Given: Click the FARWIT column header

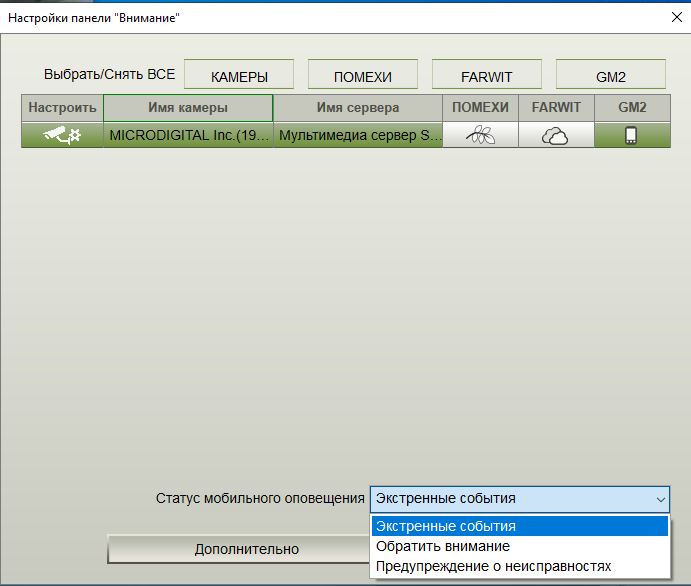Looking at the screenshot, I should coord(556,108).
